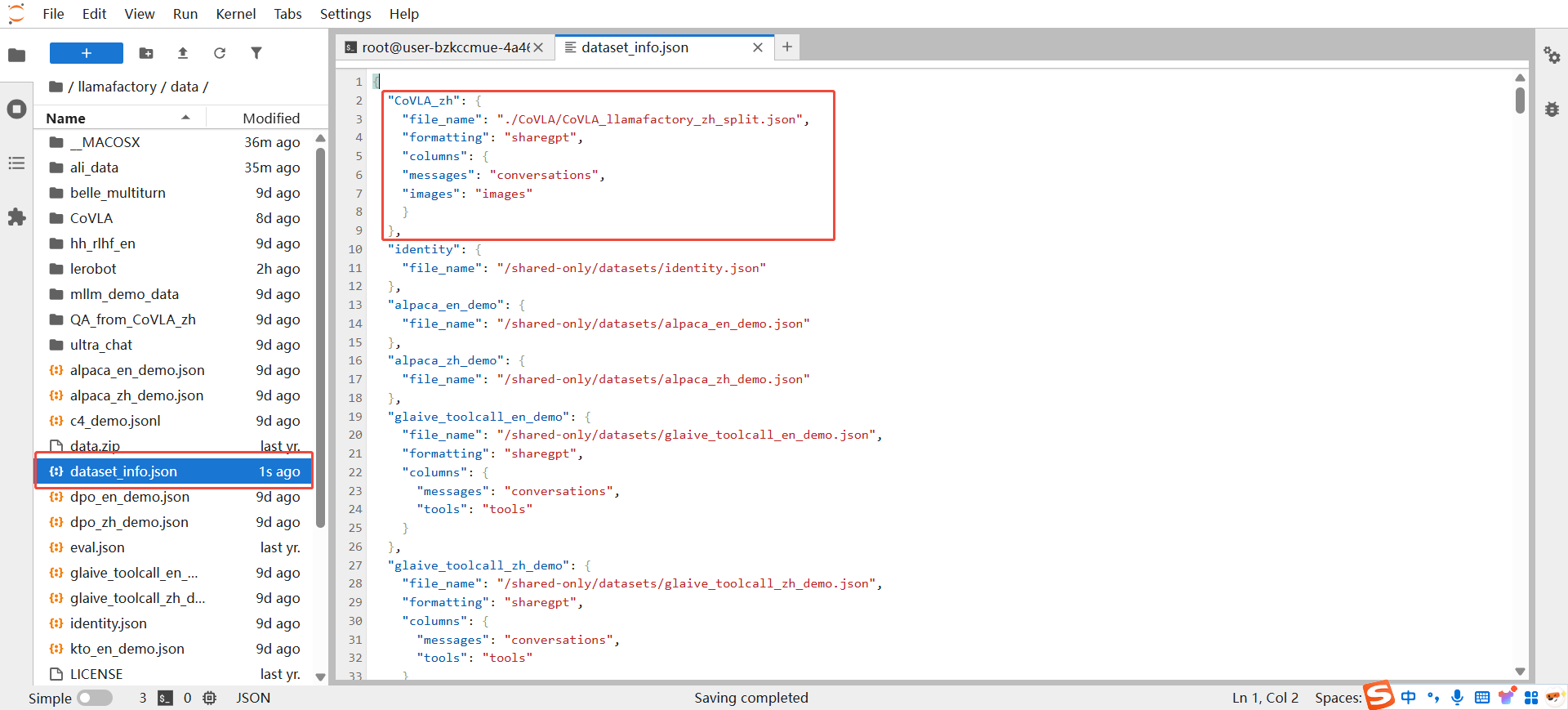
Task: Open the File Browser sidebar icon
Action: [x=16, y=55]
